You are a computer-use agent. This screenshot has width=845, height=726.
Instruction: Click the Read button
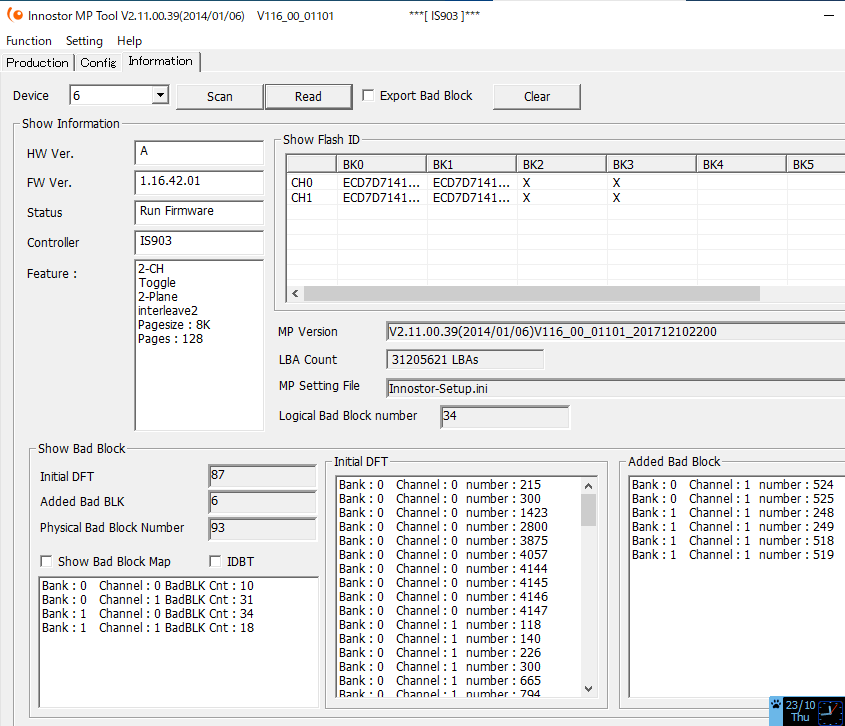[x=308, y=96]
